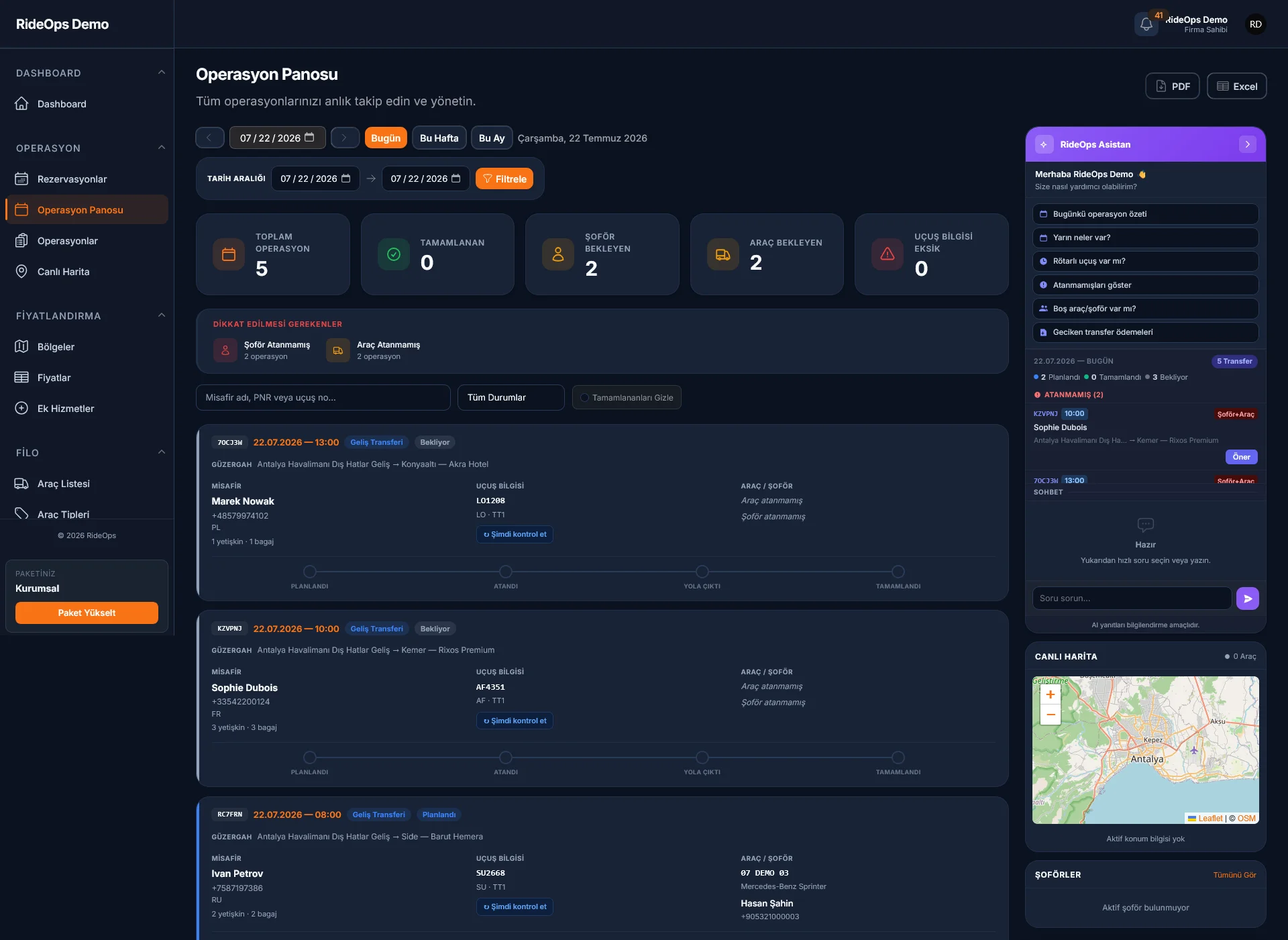Viewport: 1288px width, 940px height.
Task: Click ATANDI step marker for Sophie Dubois
Action: (x=506, y=758)
